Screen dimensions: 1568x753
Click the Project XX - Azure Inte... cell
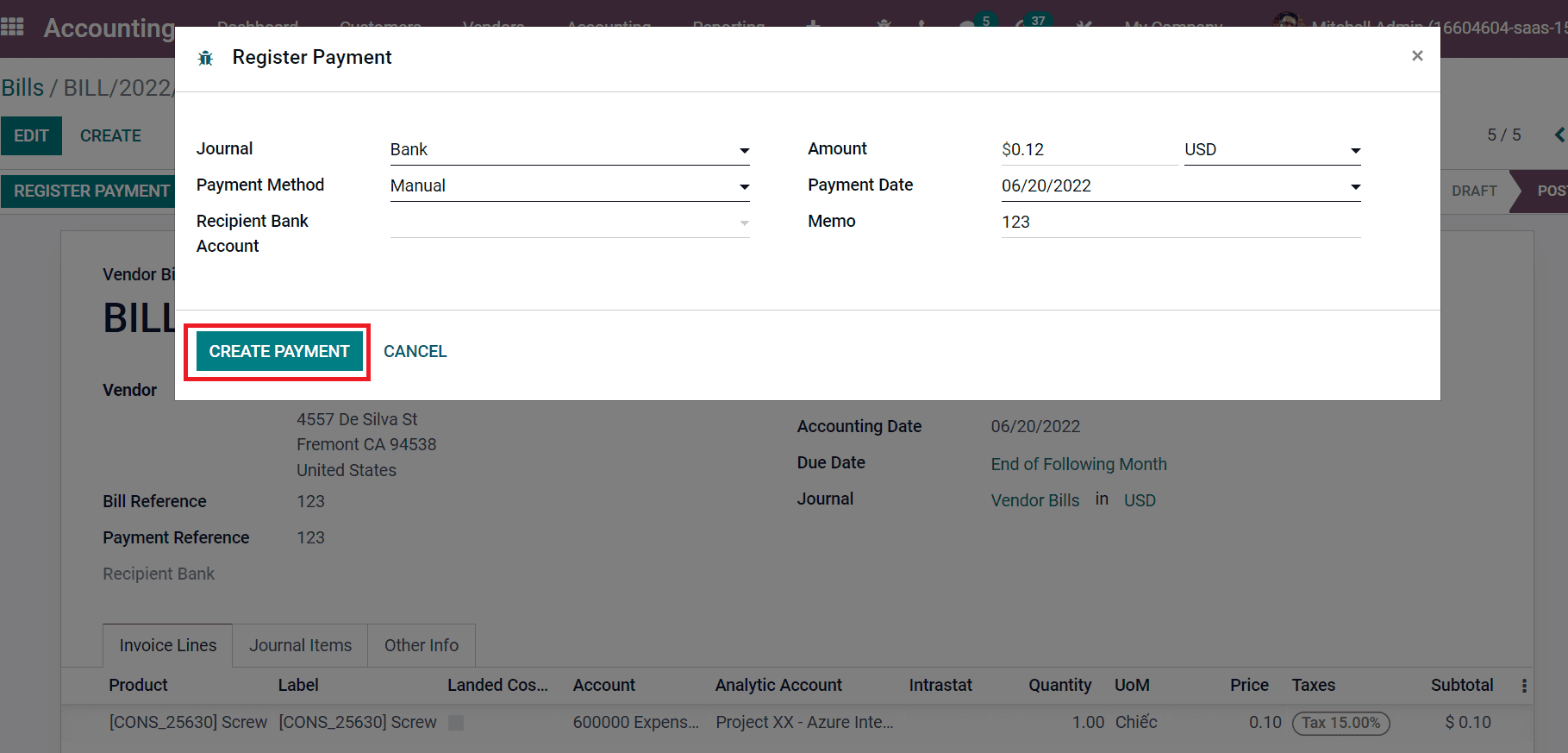click(804, 723)
